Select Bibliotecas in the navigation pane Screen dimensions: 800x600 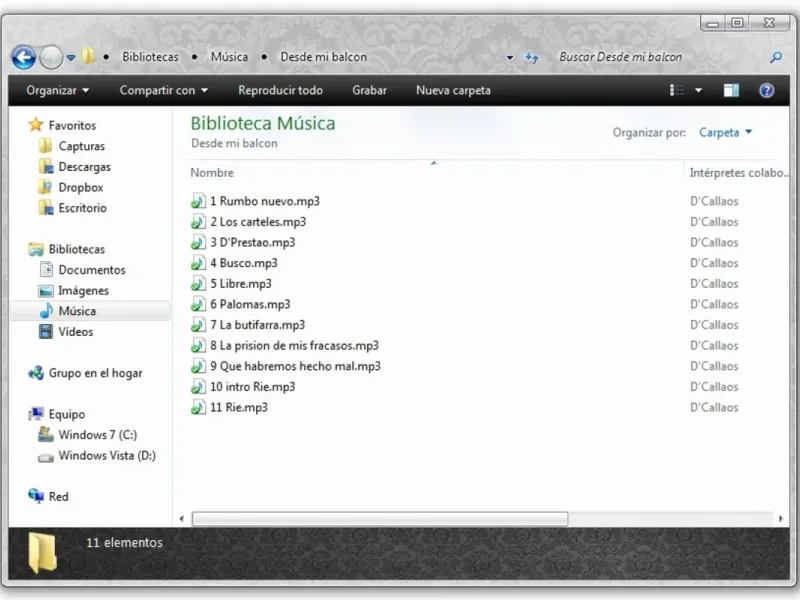[x=77, y=249]
